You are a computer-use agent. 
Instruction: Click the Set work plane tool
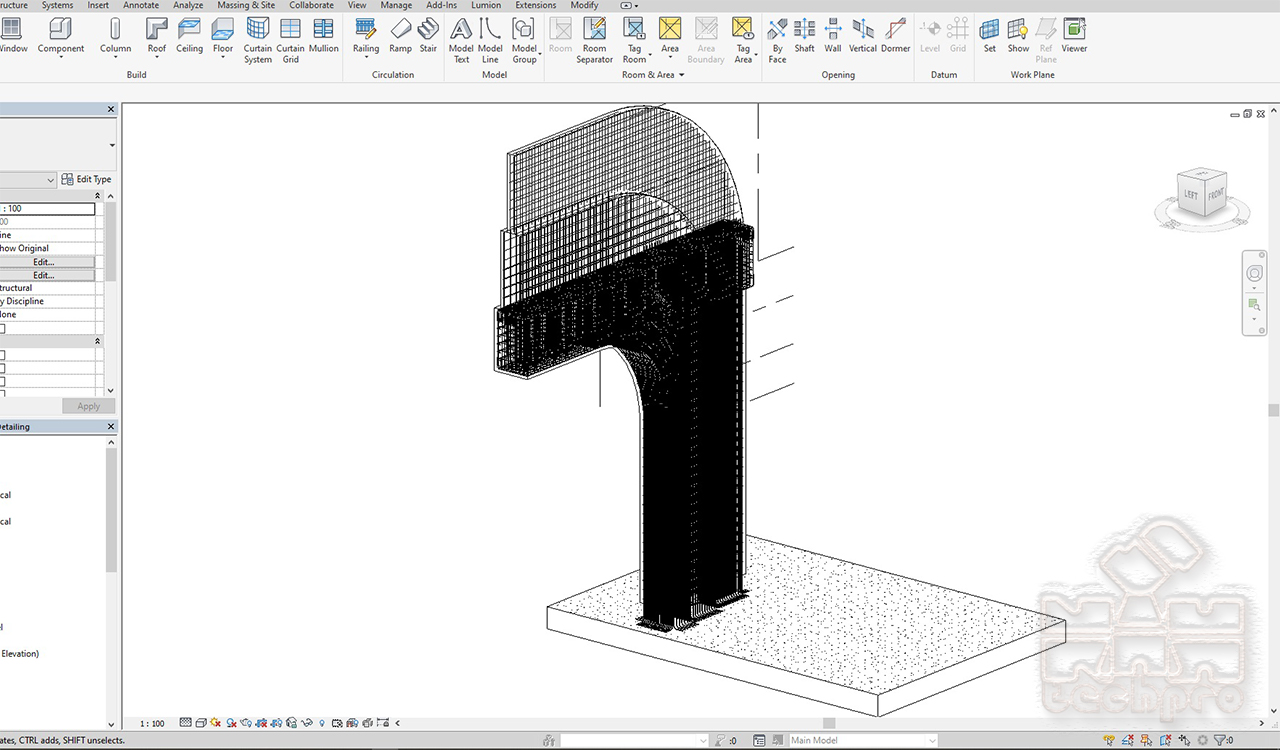989,36
